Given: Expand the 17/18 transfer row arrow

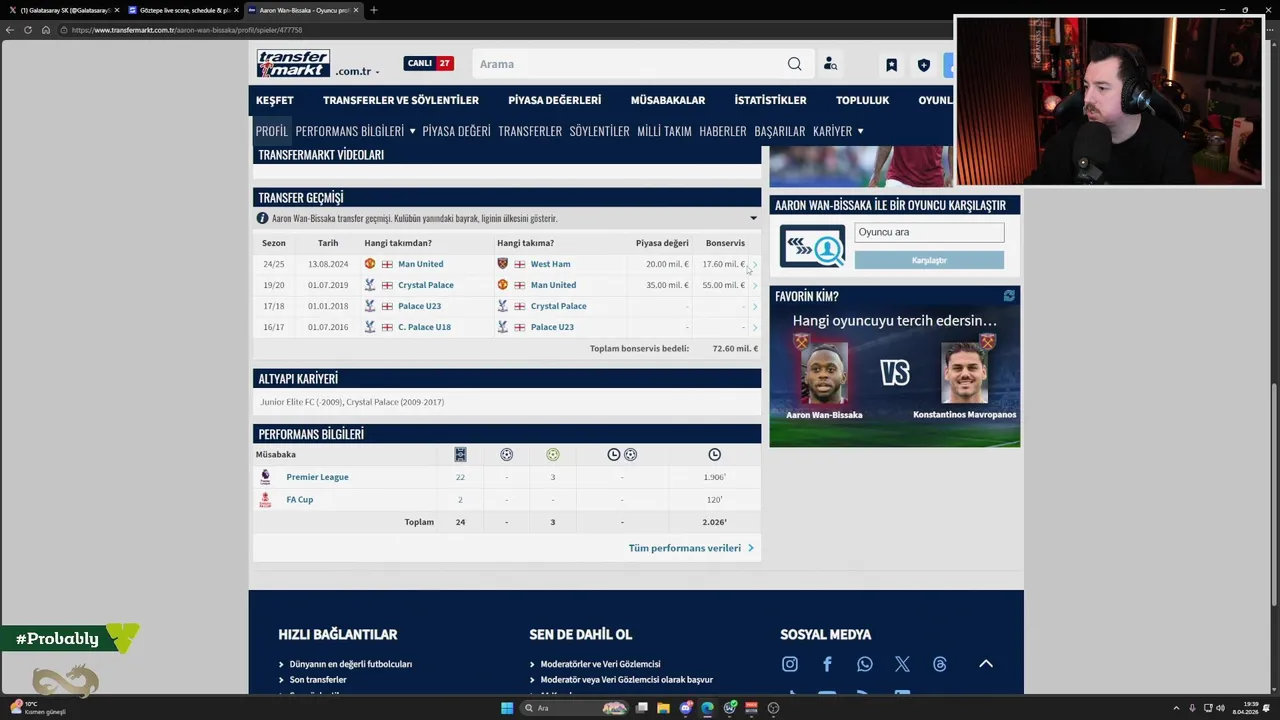Looking at the screenshot, I should 755,306.
